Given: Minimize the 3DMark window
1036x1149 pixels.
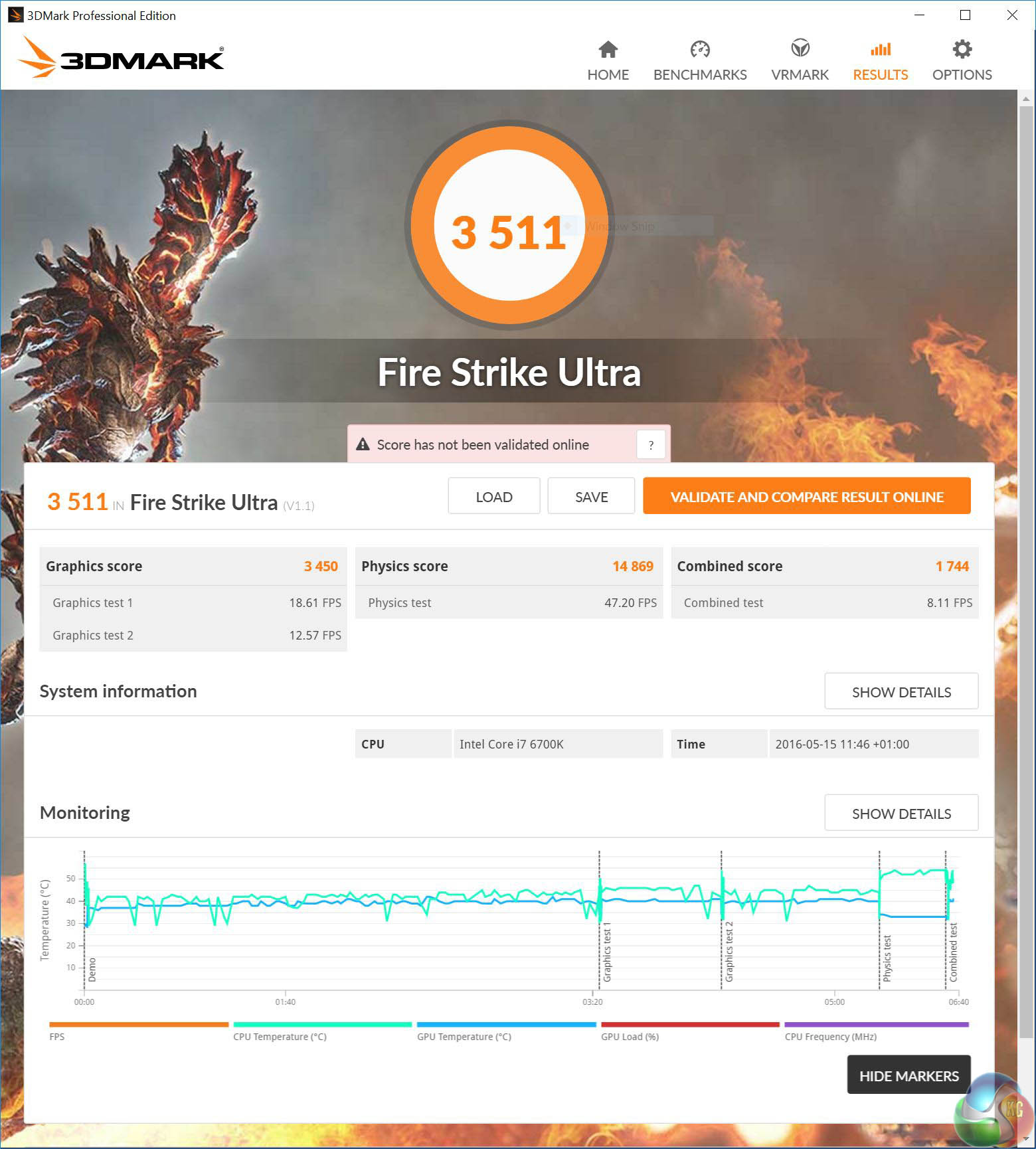Looking at the screenshot, I should [x=919, y=15].
